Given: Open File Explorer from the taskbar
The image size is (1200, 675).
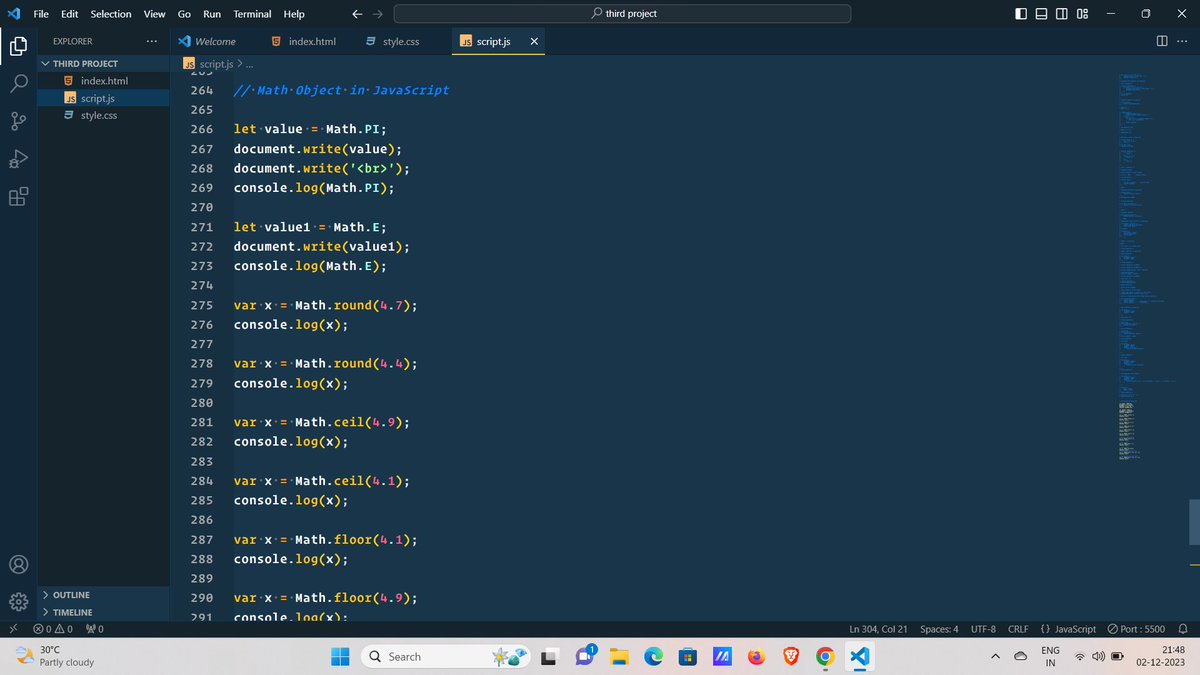Looking at the screenshot, I should tap(618, 656).
